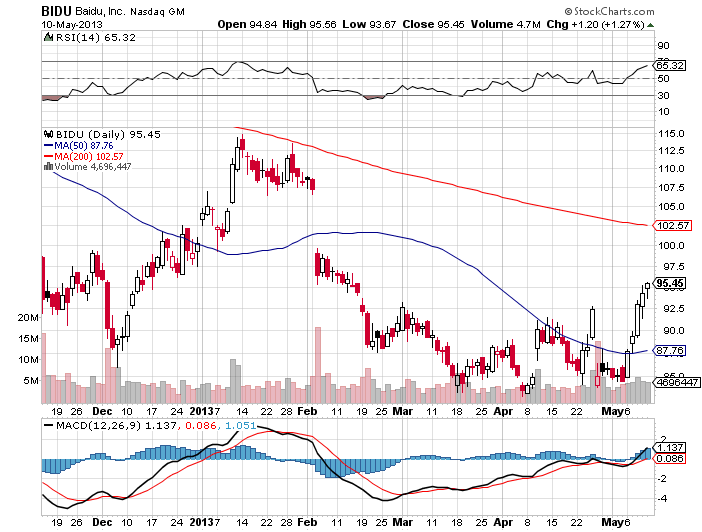702x532 pixels.
Task: Click the BIDU (Daily) 95.45 legend label
Action: [x=108, y=134]
